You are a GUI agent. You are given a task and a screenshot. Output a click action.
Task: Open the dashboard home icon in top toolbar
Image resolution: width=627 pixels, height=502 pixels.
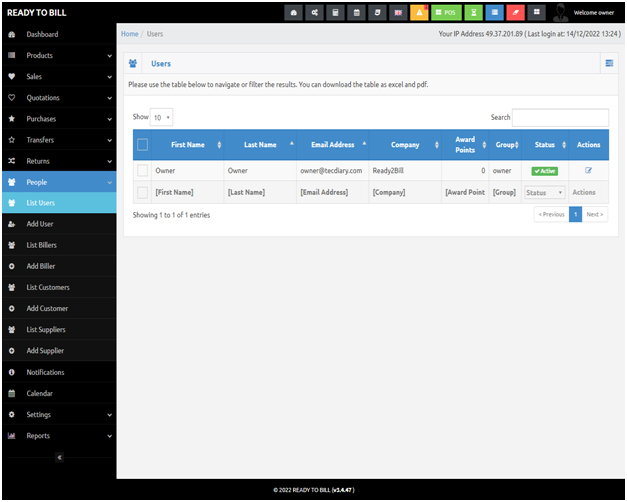click(294, 13)
